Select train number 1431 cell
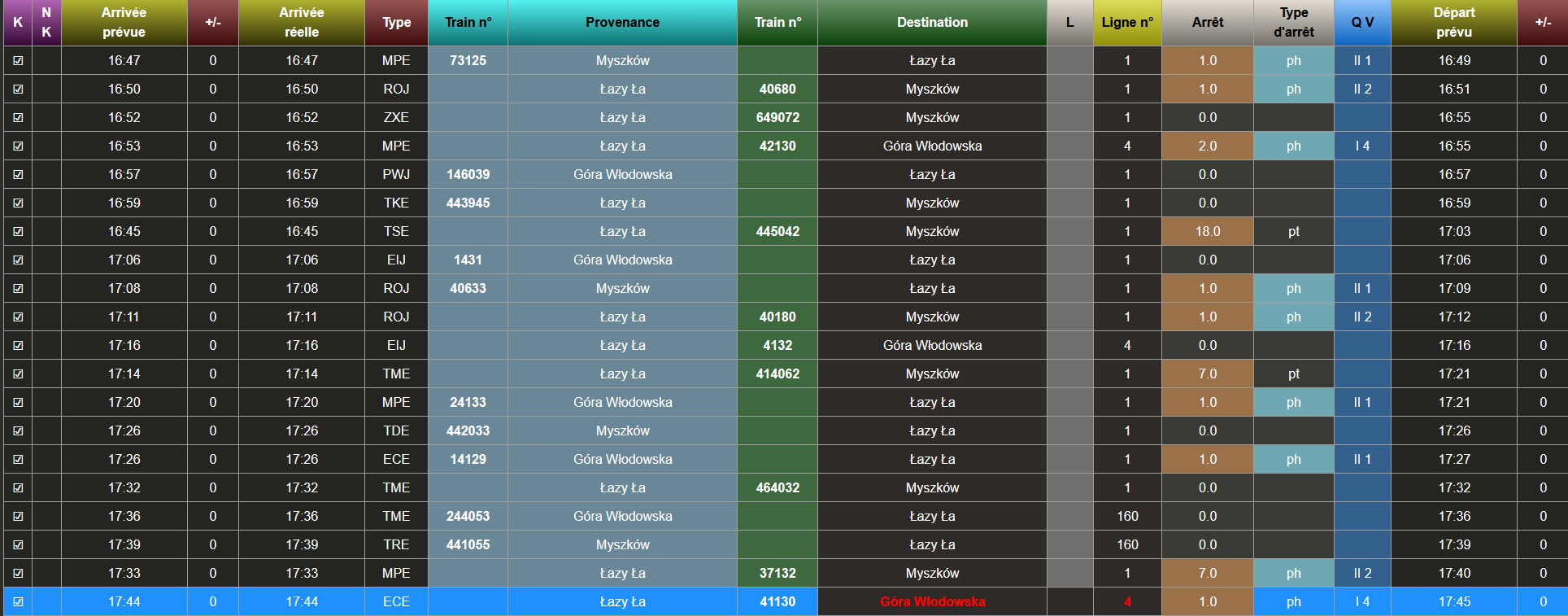This screenshot has width=1568, height=616. 468,260
